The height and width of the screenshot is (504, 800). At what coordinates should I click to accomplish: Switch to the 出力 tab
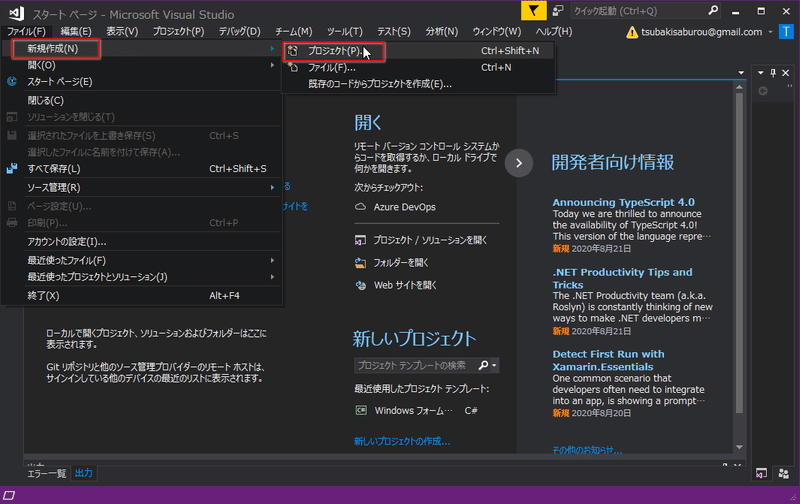(84, 473)
